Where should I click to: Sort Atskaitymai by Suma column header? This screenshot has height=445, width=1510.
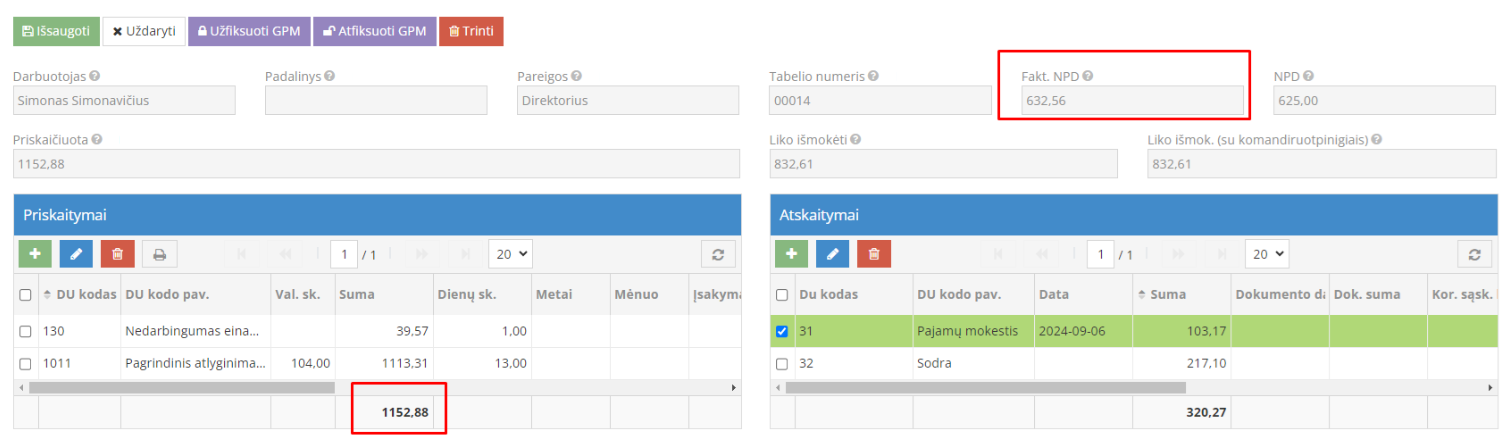coord(1165,295)
